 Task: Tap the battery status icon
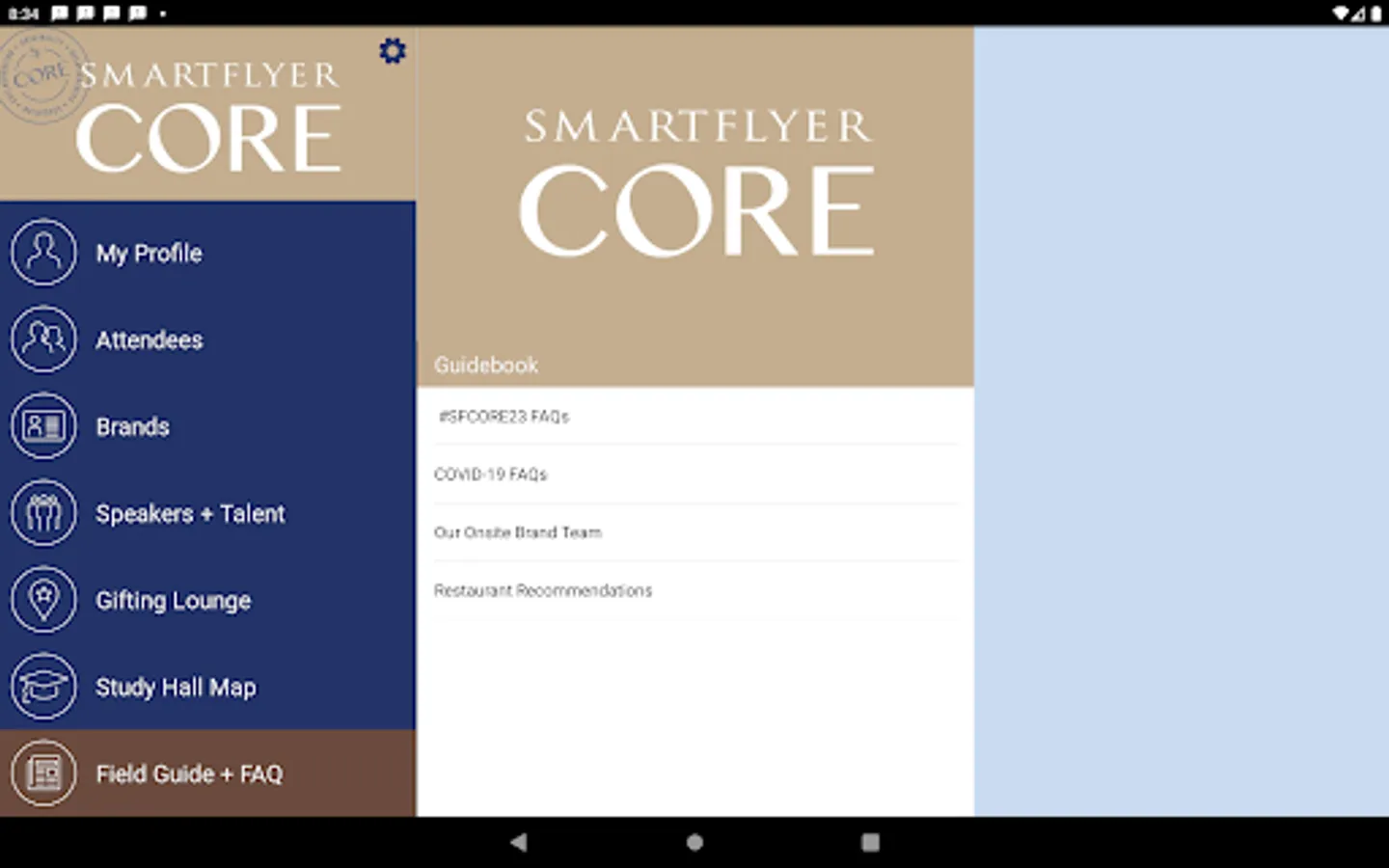point(1376,14)
